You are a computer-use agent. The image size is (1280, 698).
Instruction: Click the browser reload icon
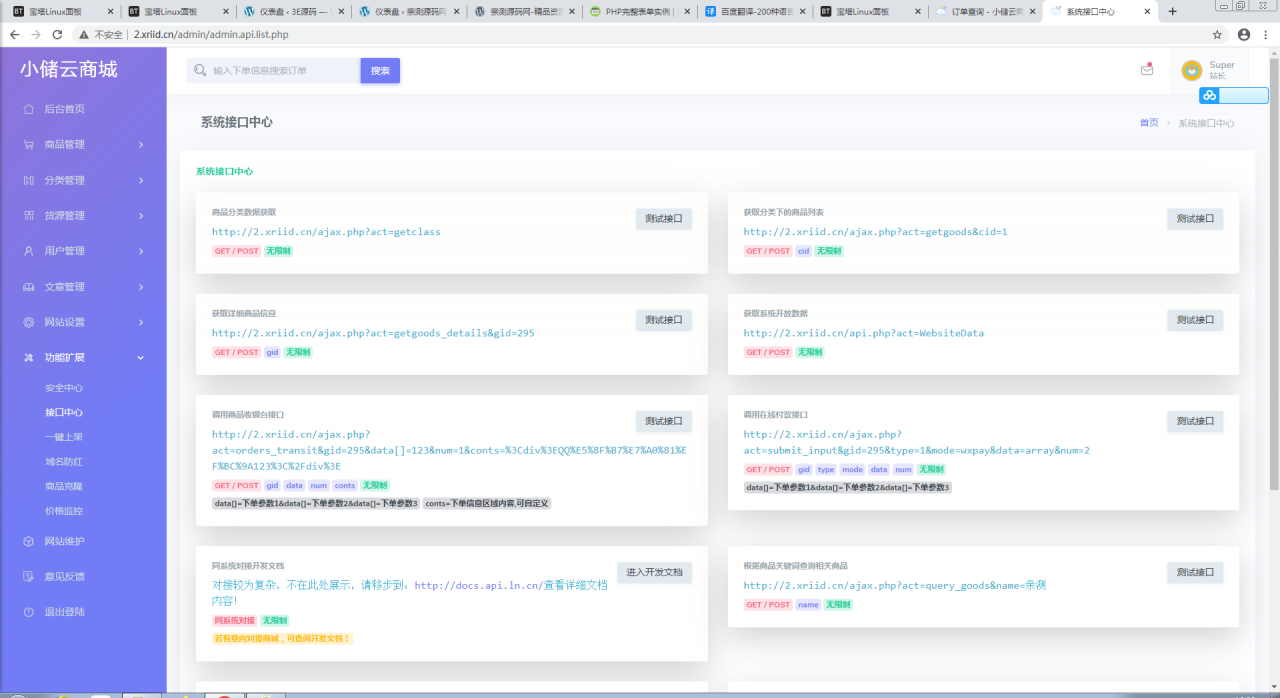click(x=57, y=34)
